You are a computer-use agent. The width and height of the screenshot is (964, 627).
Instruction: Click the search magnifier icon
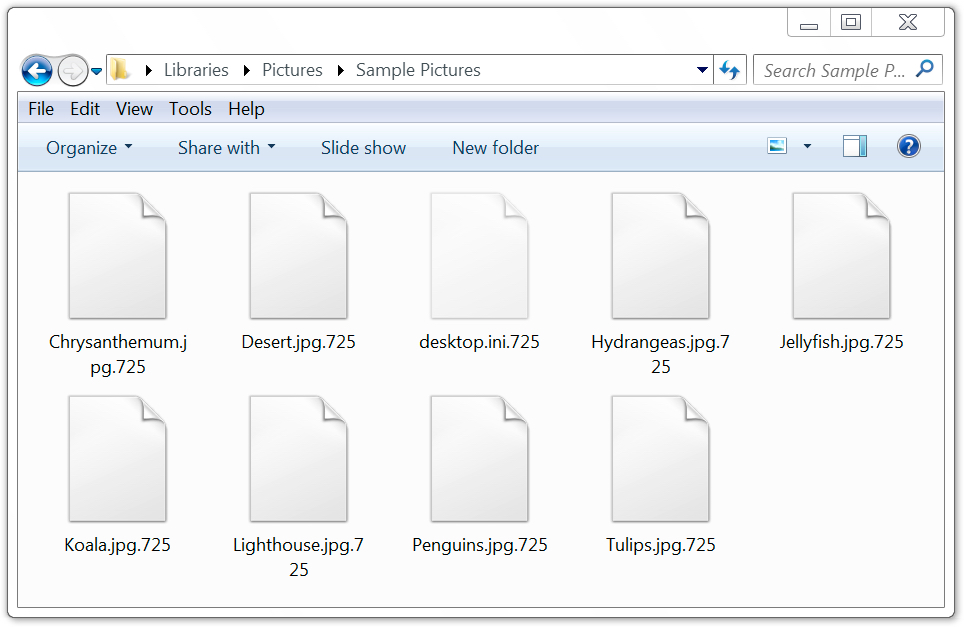(924, 69)
